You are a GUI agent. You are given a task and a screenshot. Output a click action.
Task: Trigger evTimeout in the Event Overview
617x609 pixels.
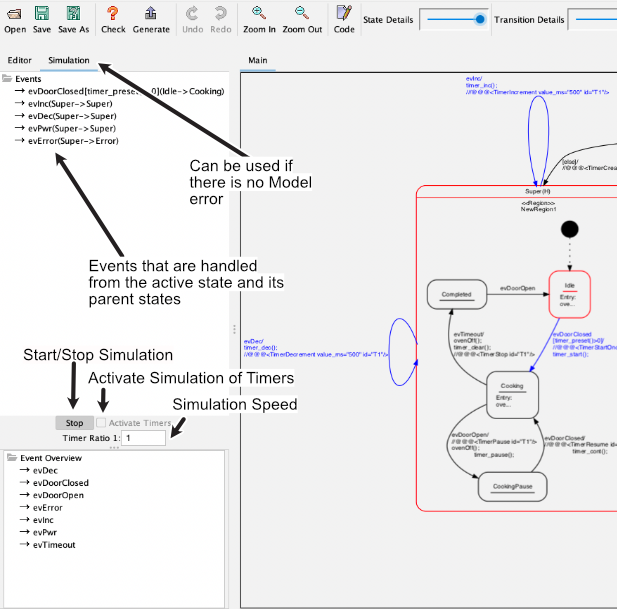pos(54,545)
